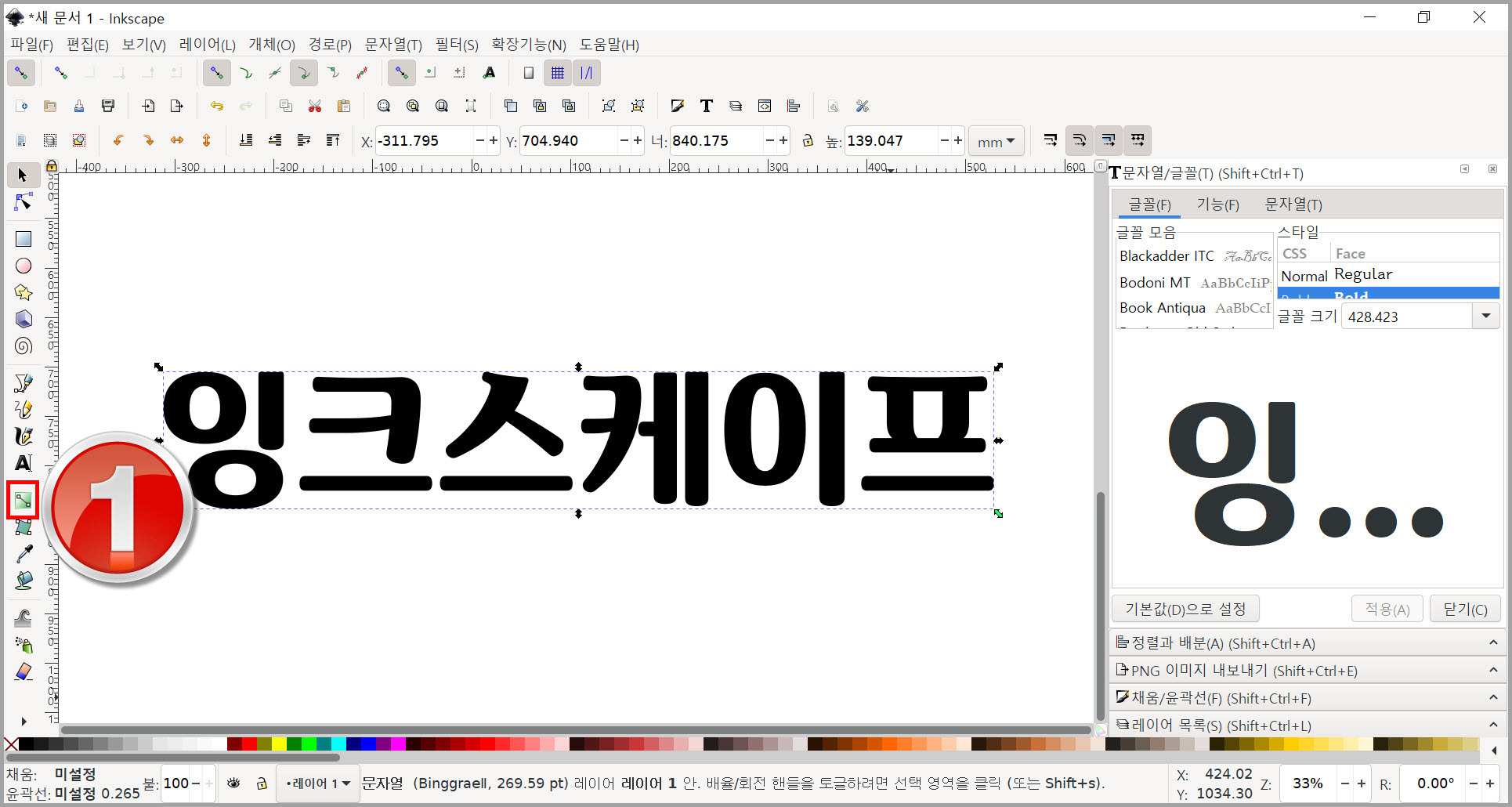Viewport: 1512px width, 807px height.
Task: Select the Selector arrow tool
Action: [x=23, y=175]
